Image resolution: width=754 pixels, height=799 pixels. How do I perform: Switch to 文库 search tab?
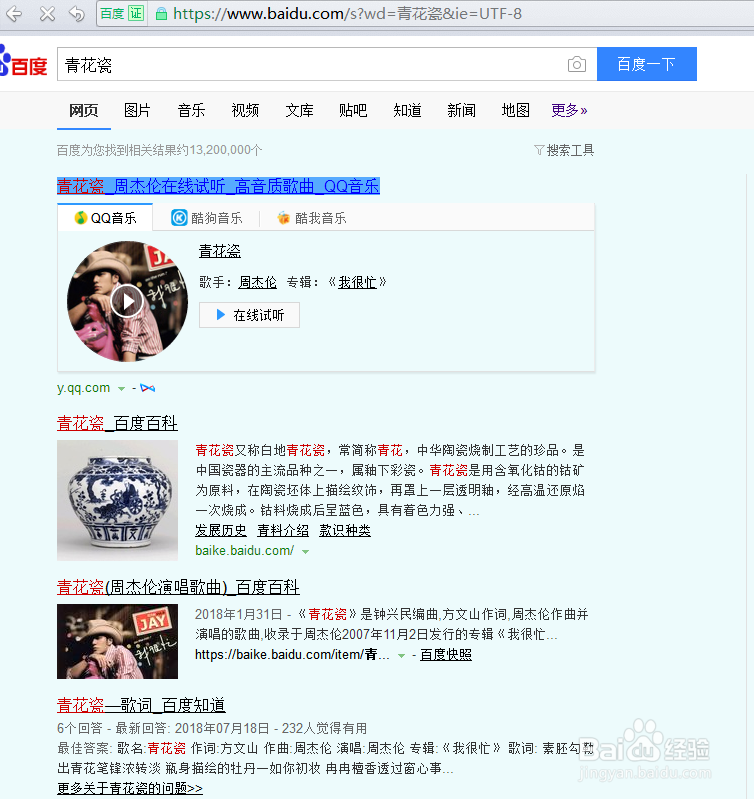point(300,110)
